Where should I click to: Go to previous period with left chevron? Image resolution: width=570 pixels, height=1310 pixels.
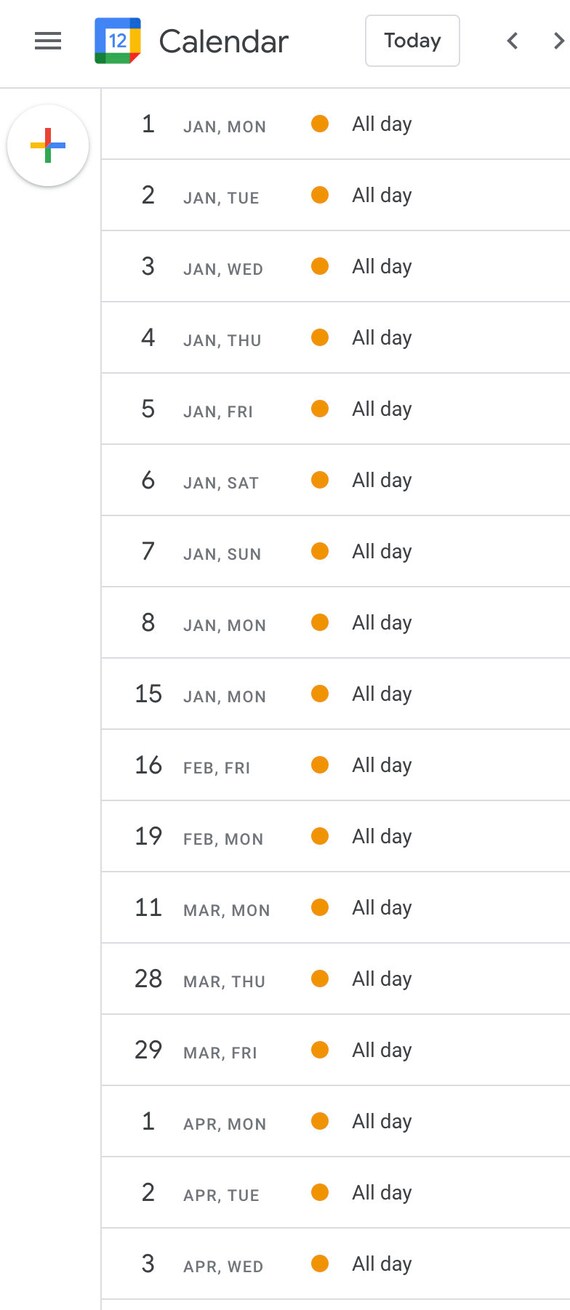tap(512, 41)
